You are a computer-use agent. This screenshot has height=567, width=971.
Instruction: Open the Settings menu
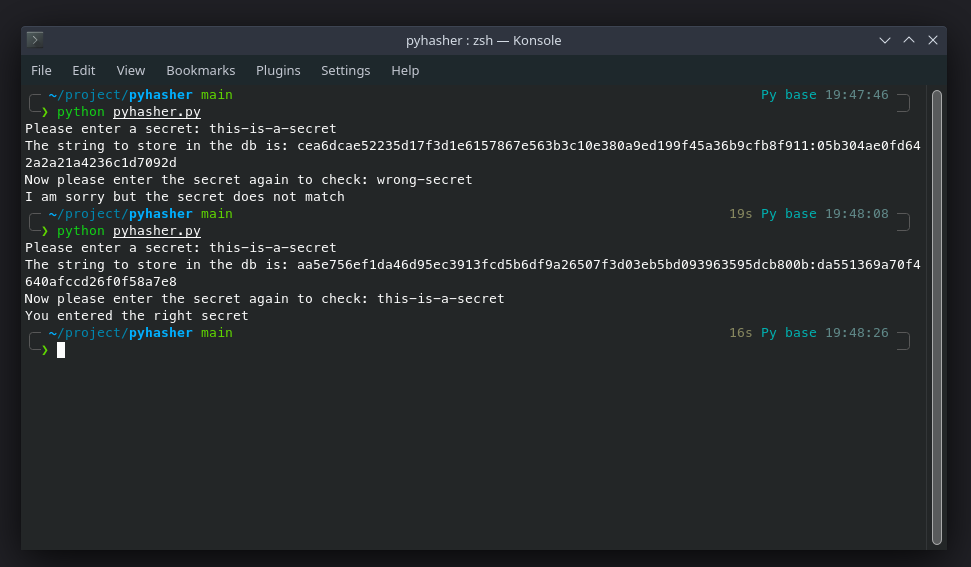[x=346, y=71]
